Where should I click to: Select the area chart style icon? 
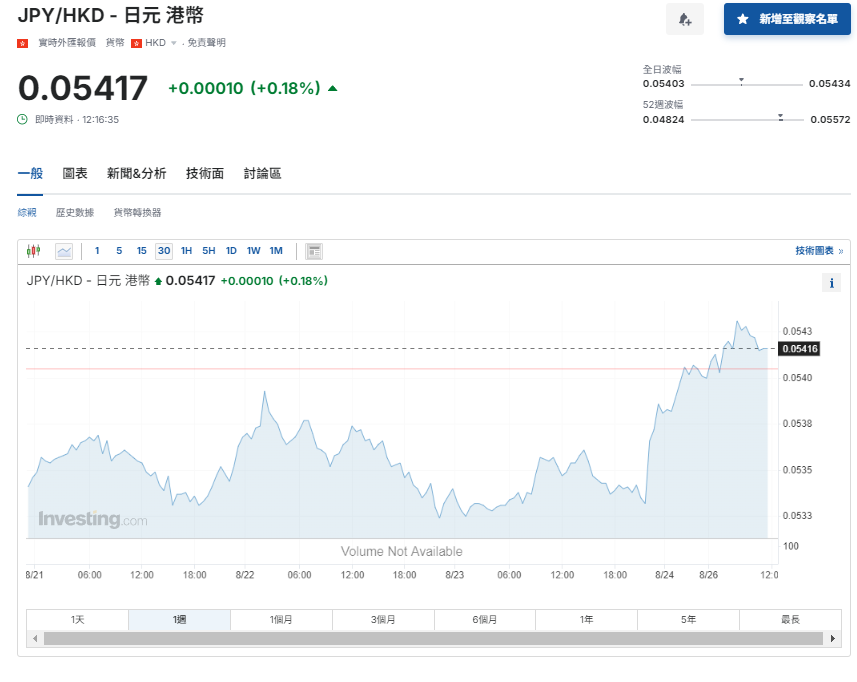tap(64, 251)
